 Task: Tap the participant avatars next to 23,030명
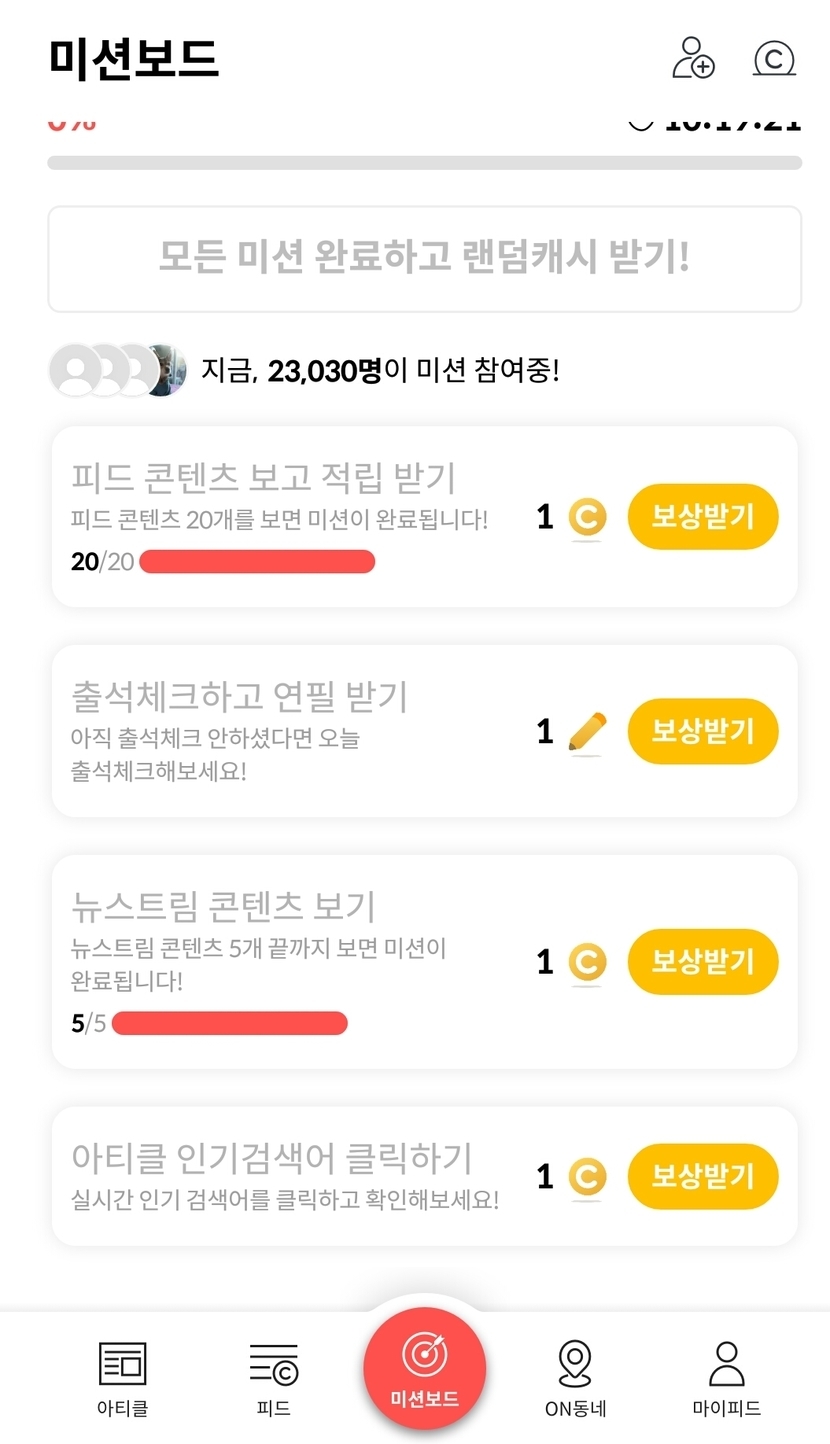pyautogui.click(x=118, y=371)
